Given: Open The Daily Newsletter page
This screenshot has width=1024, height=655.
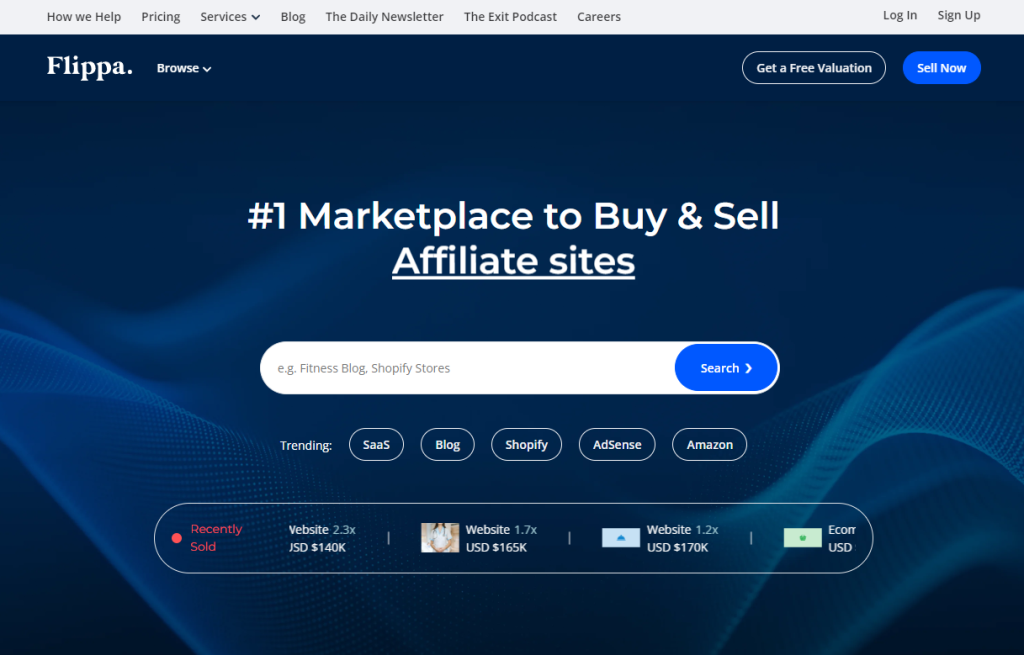Looking at the screenshot, I should pyautogui.click(x=384, y=16).
